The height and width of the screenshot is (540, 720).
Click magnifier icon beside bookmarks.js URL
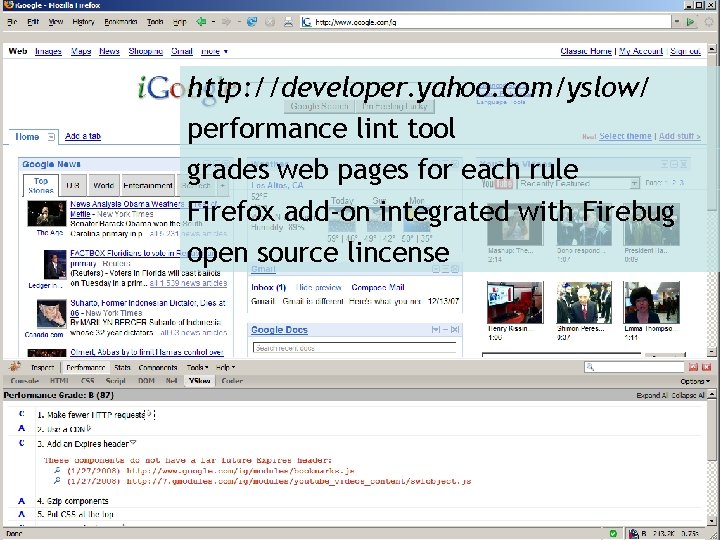click(57, 470)
